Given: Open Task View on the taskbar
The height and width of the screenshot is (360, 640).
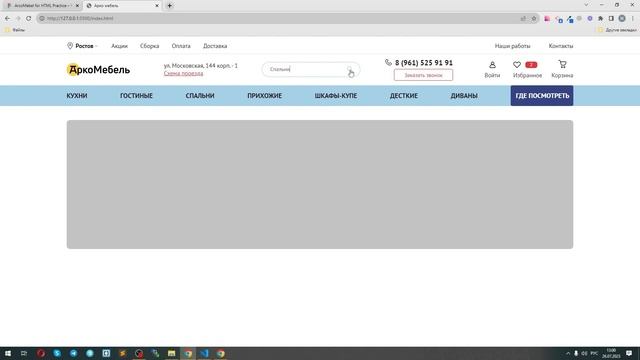Looking at the screenshot, I should [x=24, y=353].
